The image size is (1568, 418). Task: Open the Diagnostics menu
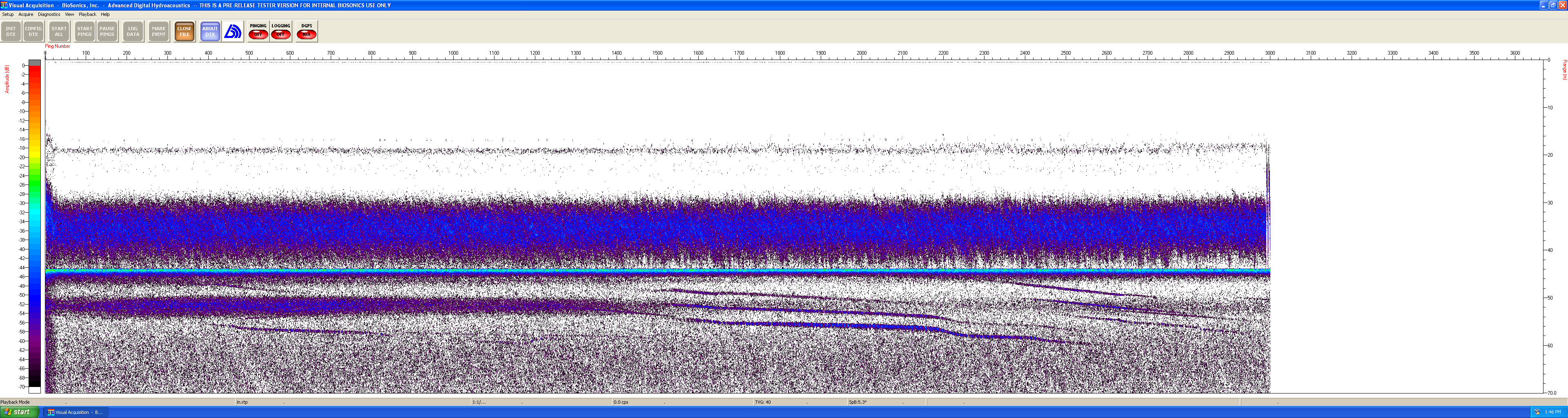[x=49, y=15]
